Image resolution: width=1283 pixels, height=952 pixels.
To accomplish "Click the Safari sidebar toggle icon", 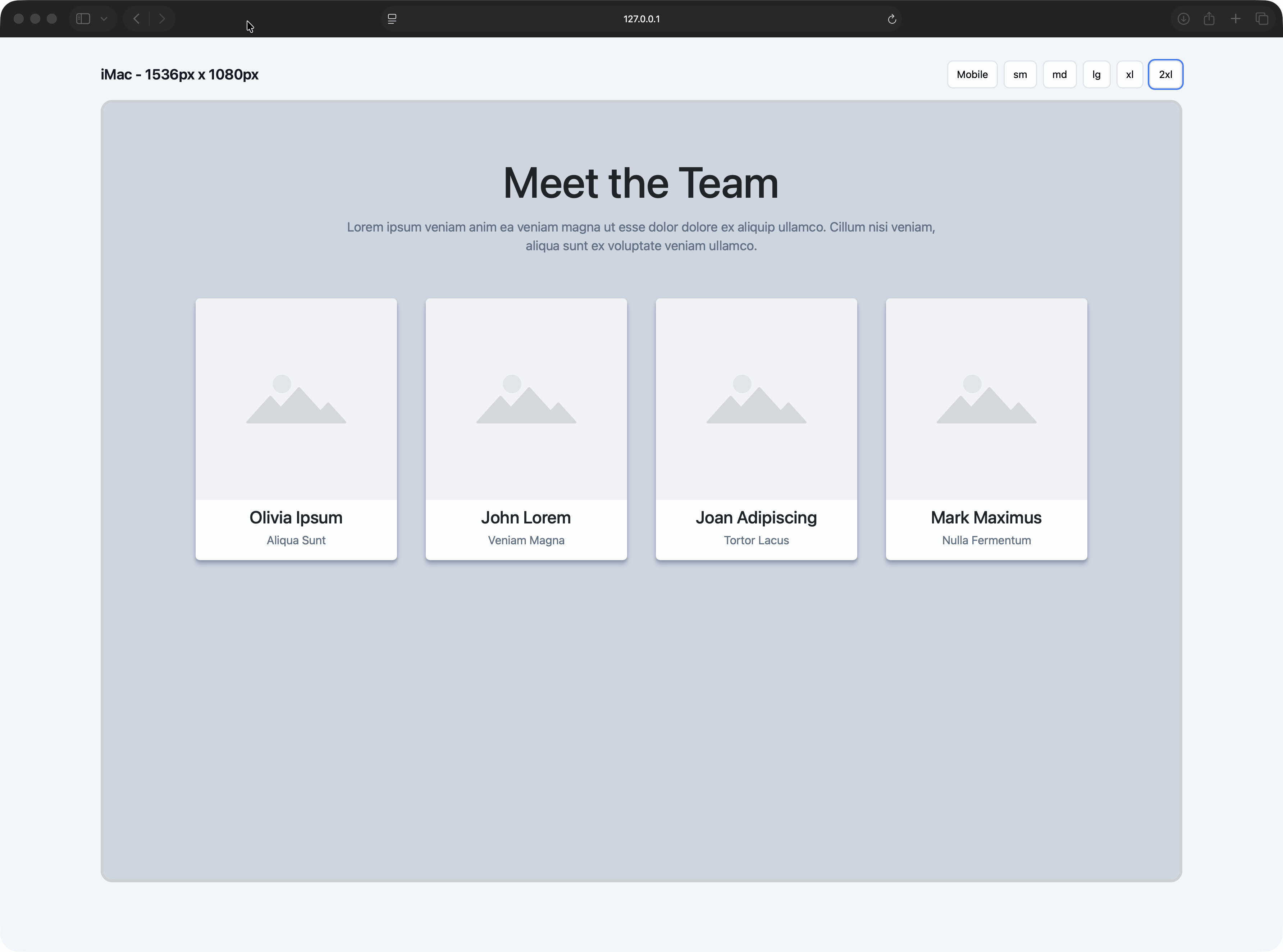I will [x=83, y=19].
